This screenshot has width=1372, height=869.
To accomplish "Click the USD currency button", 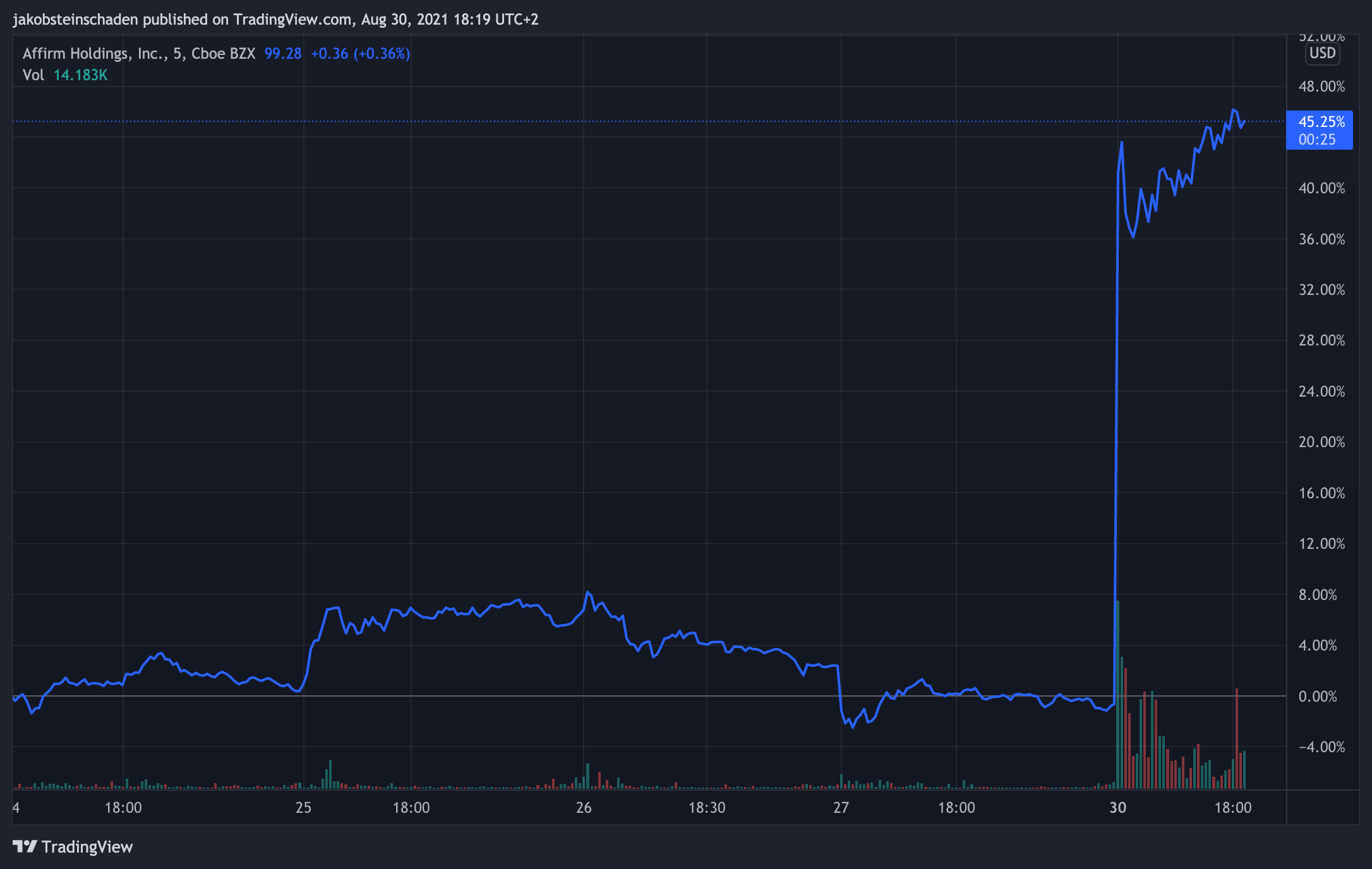I will [1322, 53].
